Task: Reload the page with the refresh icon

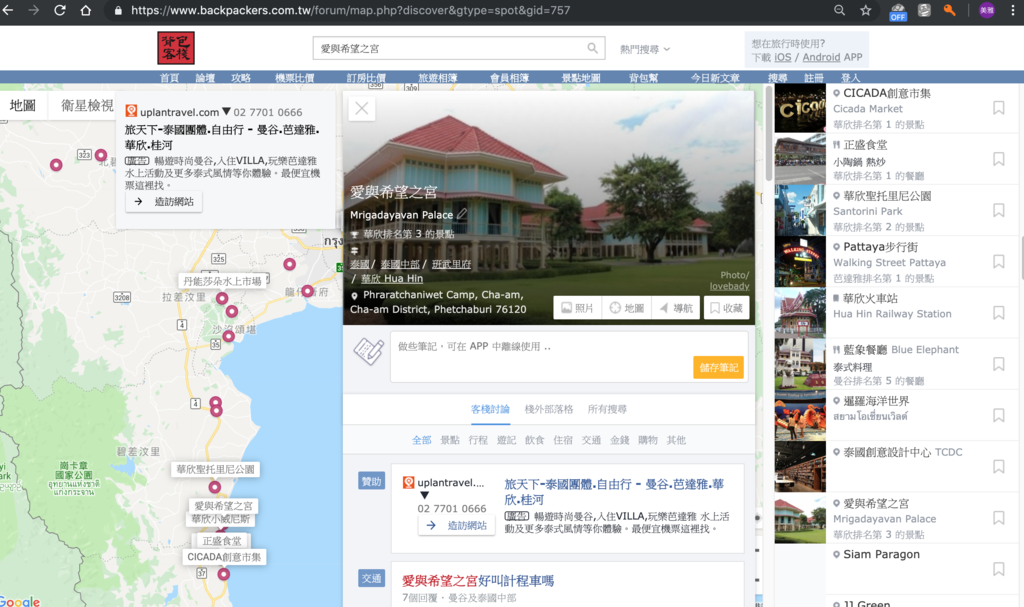Action: pyautogui.click(x=59, y=10)
